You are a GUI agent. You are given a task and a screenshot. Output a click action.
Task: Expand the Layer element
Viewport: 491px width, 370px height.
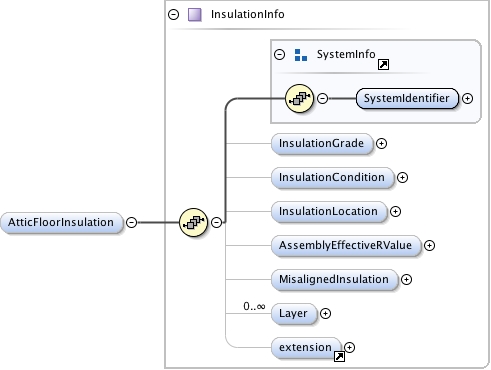coord(325,314)
